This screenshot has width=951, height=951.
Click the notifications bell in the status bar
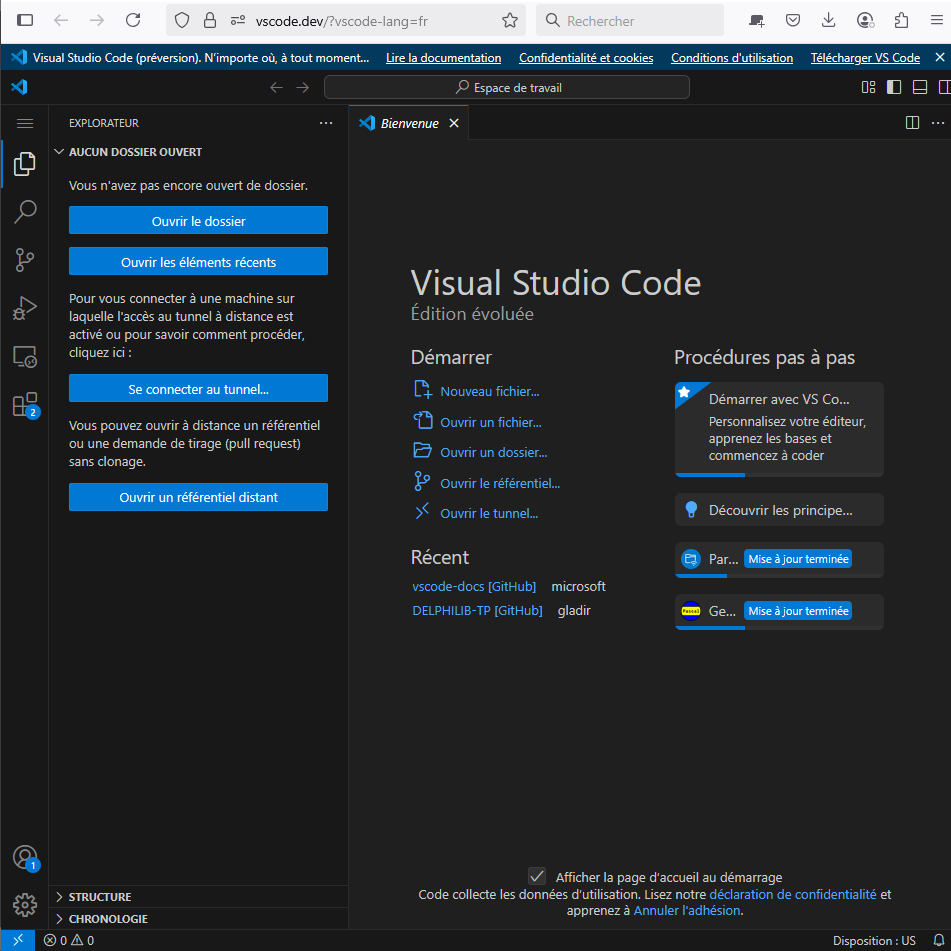click(x=938, y=940)
